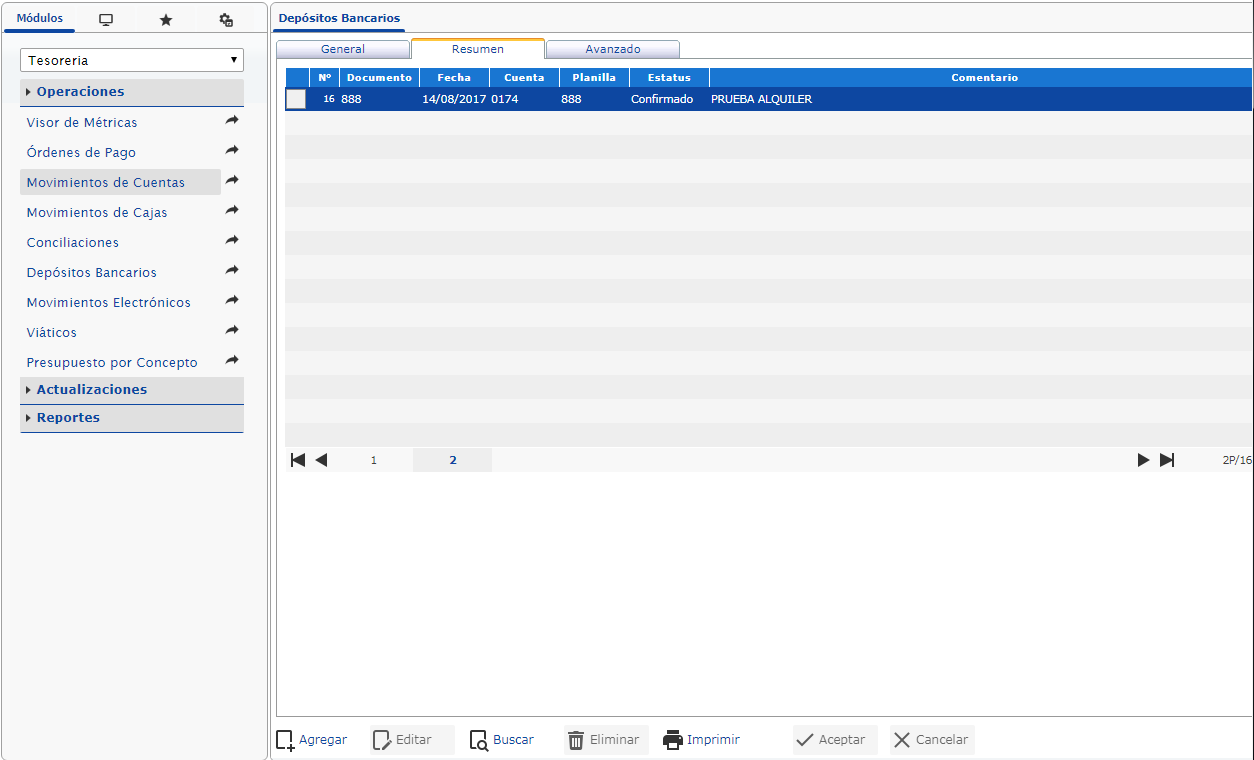Click the 14/08/2017 date cell
Viewport: 1254px width, 760px height.
click(x=454, y=99)
